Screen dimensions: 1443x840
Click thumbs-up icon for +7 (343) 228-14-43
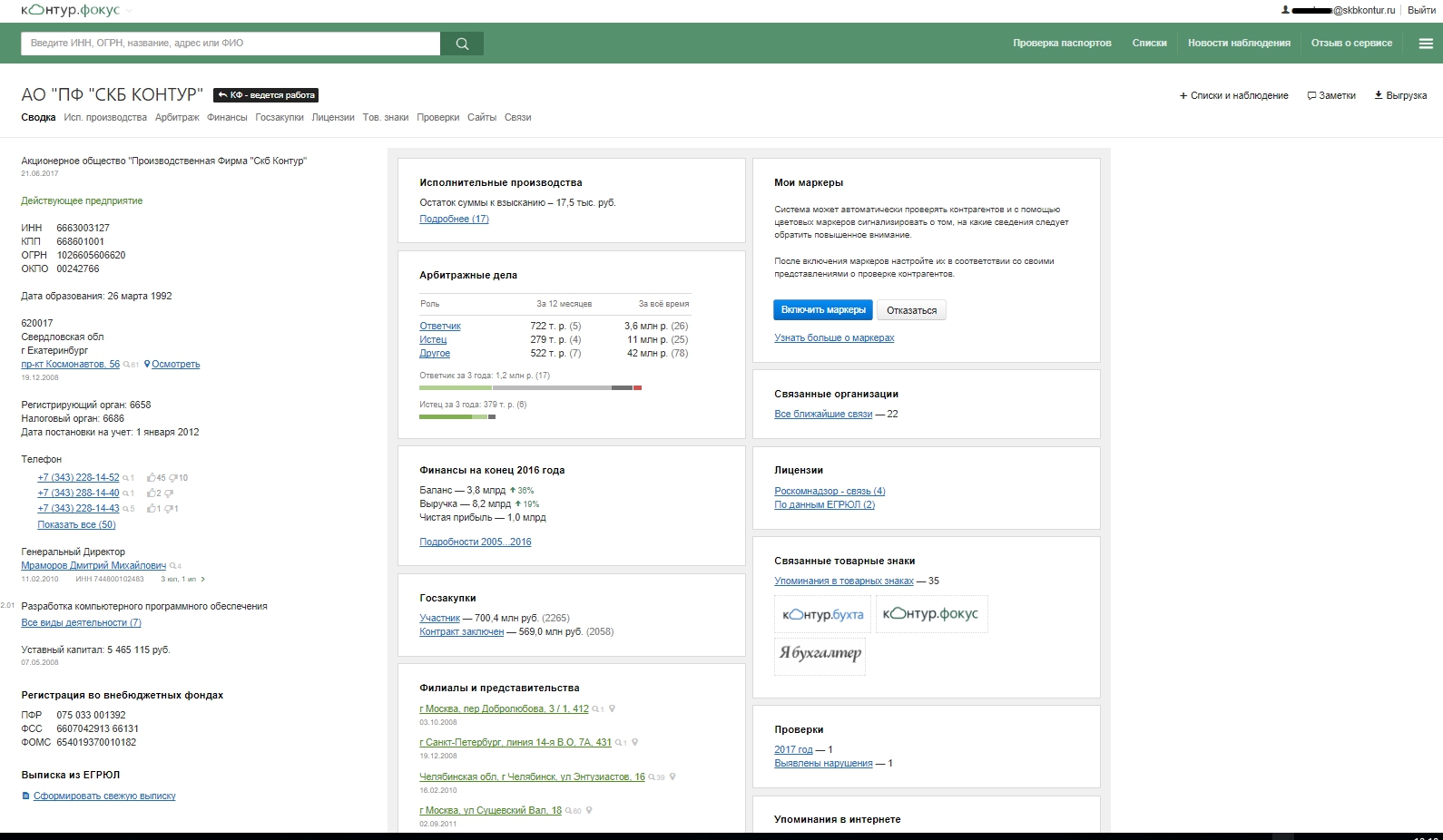click(152, 509)
